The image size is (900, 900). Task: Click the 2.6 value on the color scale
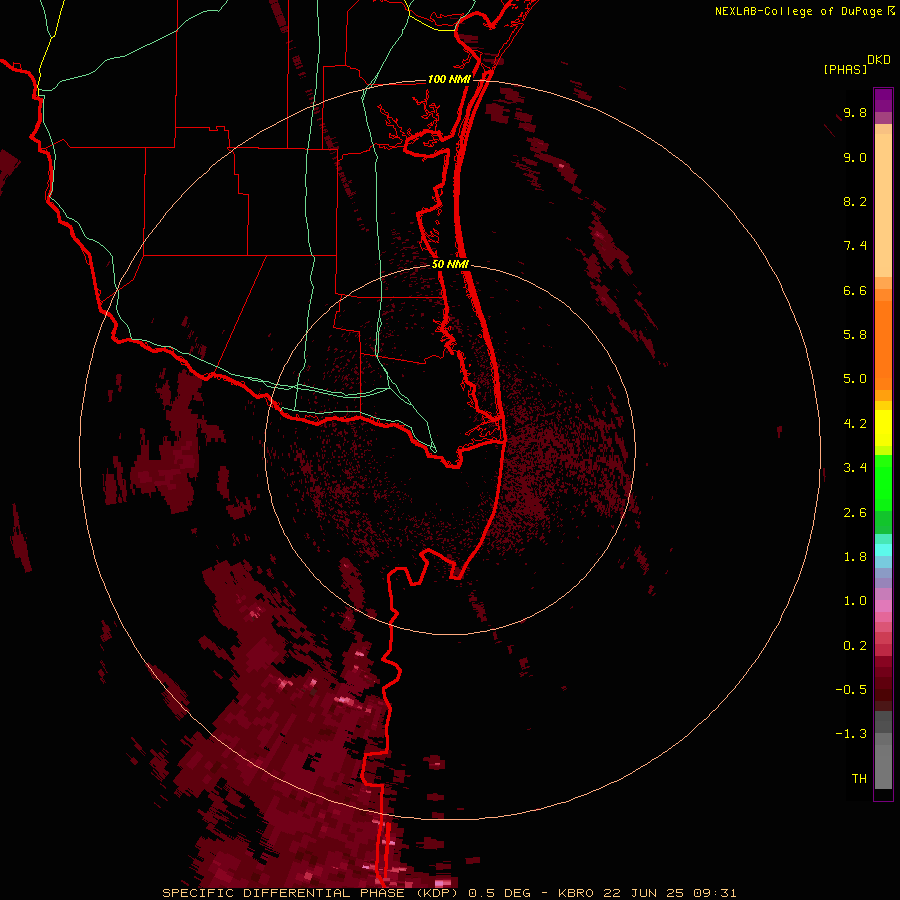click(x=855, y=513)
